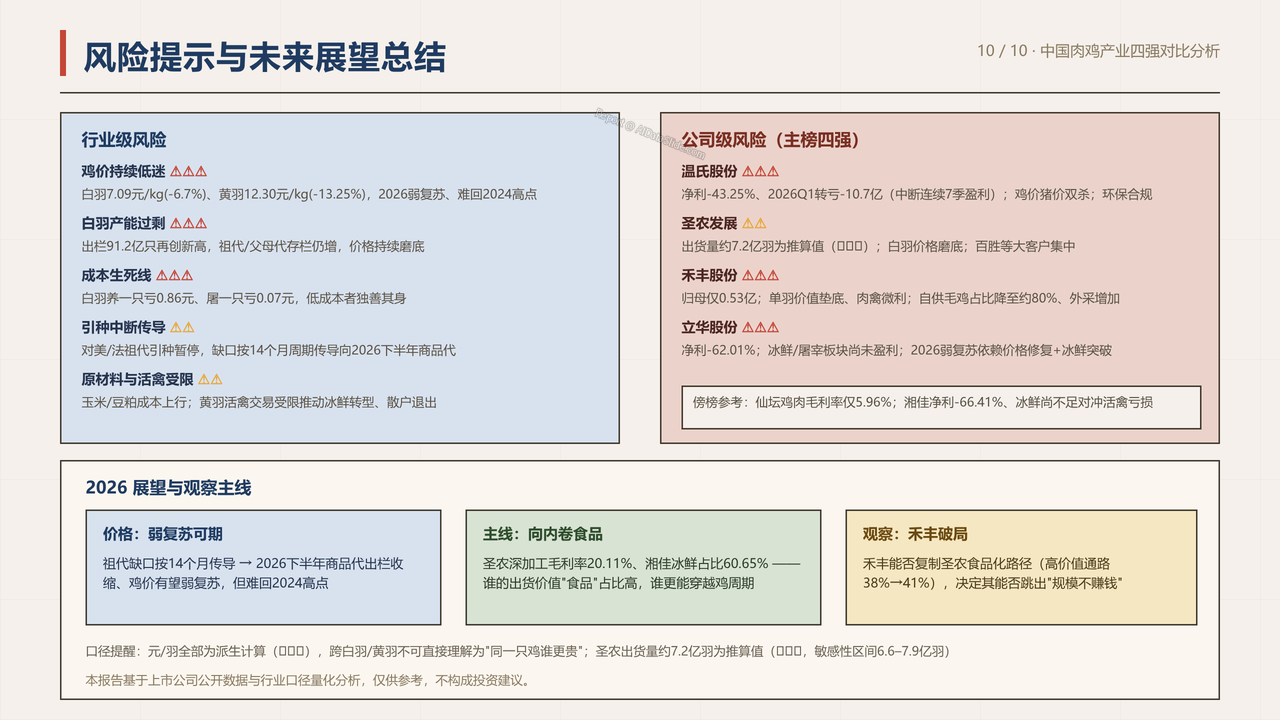Select the line starting 白羽7.09元/kg(-6.7%)
This screenshot has width=1280, height=720.
[309, 194]
